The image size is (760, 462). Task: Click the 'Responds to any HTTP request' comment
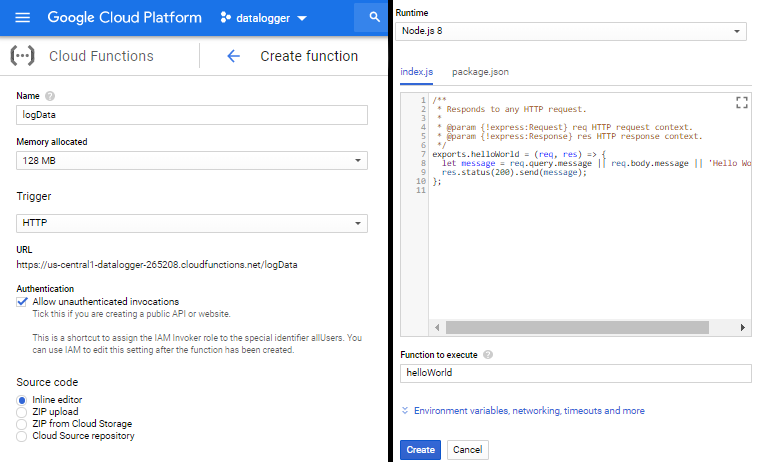[516, 110]
